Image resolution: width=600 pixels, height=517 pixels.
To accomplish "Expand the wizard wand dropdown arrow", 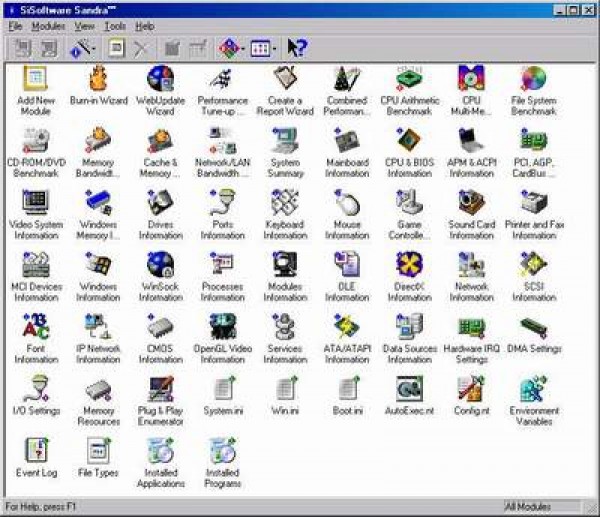I will pos(94,49).
